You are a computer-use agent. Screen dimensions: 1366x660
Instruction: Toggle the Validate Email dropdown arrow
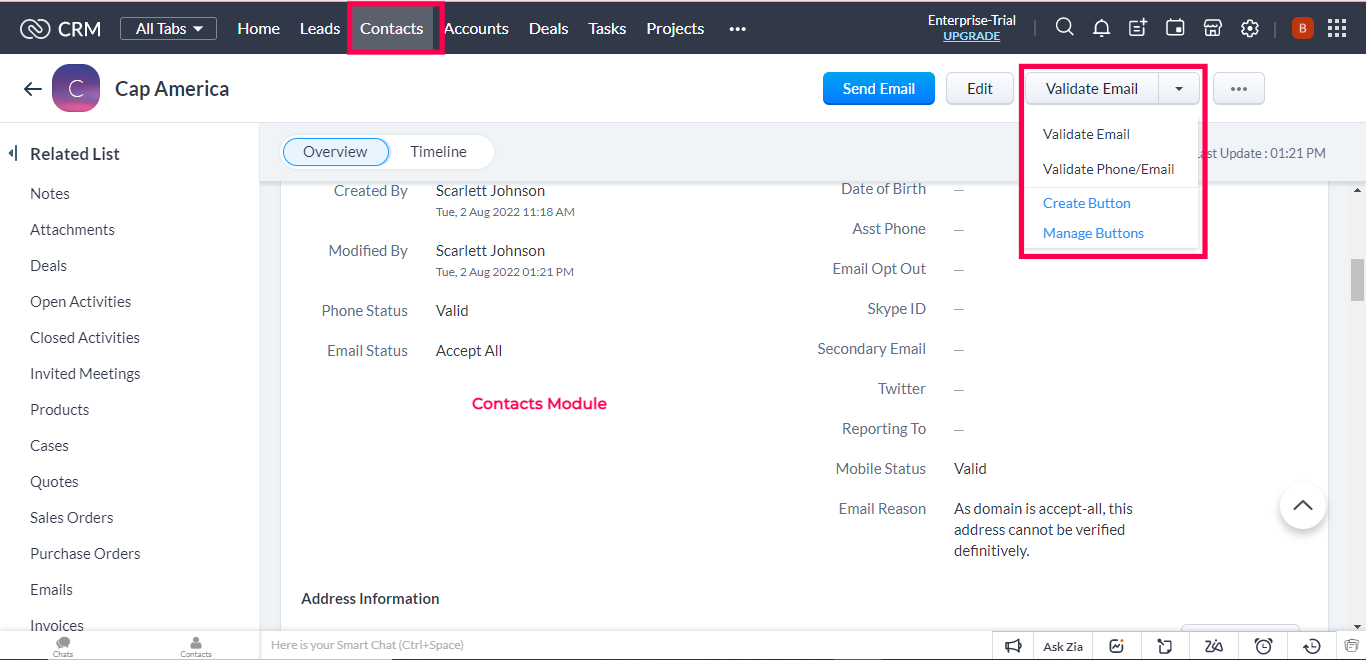(x=1179, y=89)
